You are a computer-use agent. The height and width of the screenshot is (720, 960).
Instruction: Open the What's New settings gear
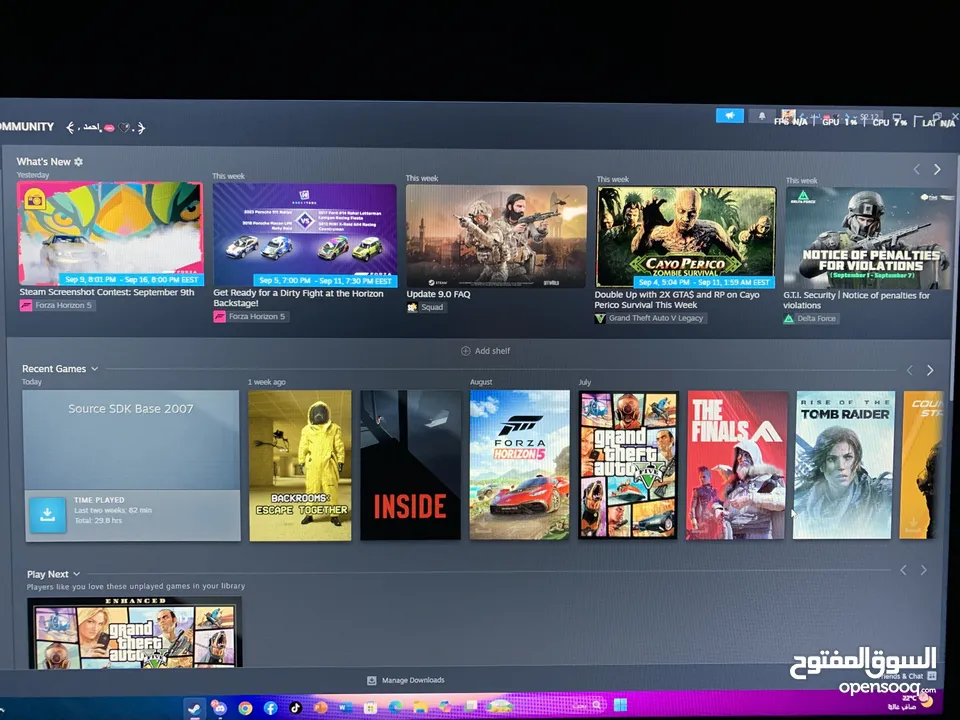coord(78,162)
